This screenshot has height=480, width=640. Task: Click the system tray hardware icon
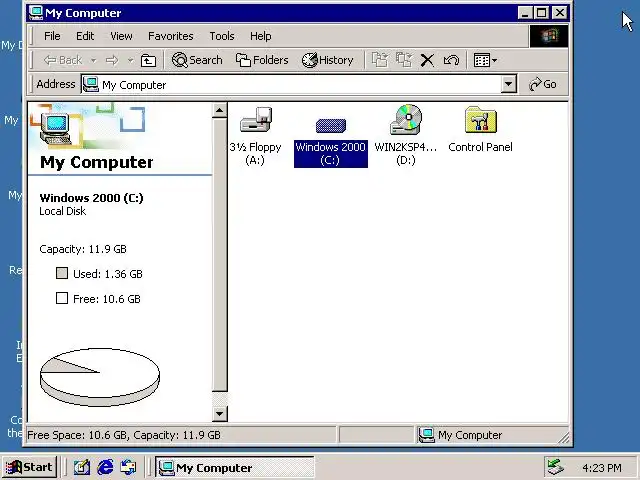(x=556, y=467)
